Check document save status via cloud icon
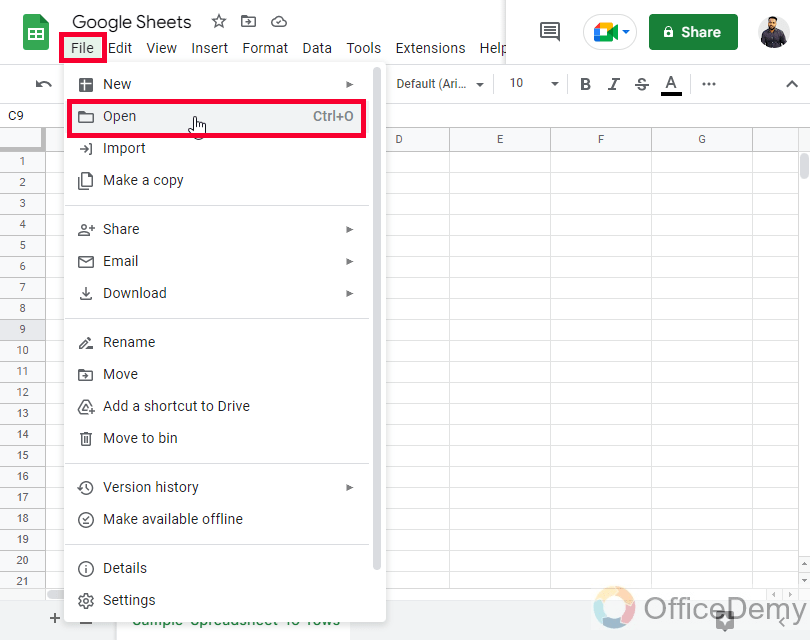This screenshot has height=640, width=810. coord(278,20)
